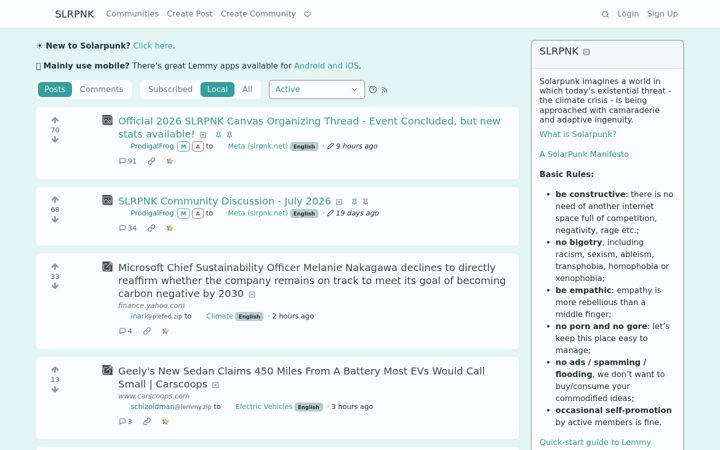Open the 34 comments on Community Discussion
The height and width of the screenshot is (450, 720).
tap(128, 228)
